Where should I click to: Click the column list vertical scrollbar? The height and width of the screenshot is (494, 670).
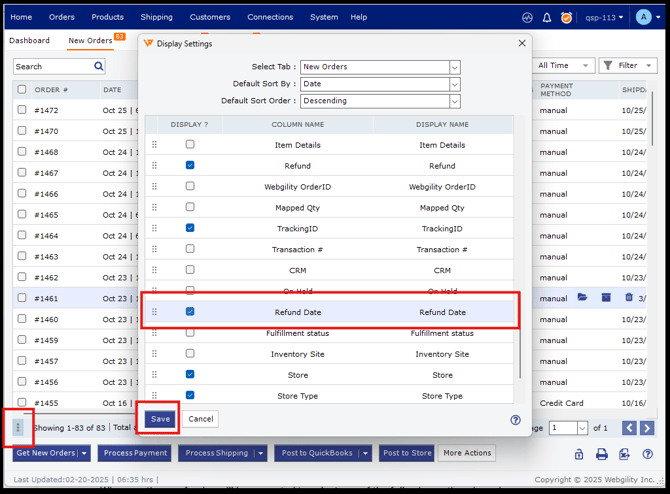tap(518, 350)
